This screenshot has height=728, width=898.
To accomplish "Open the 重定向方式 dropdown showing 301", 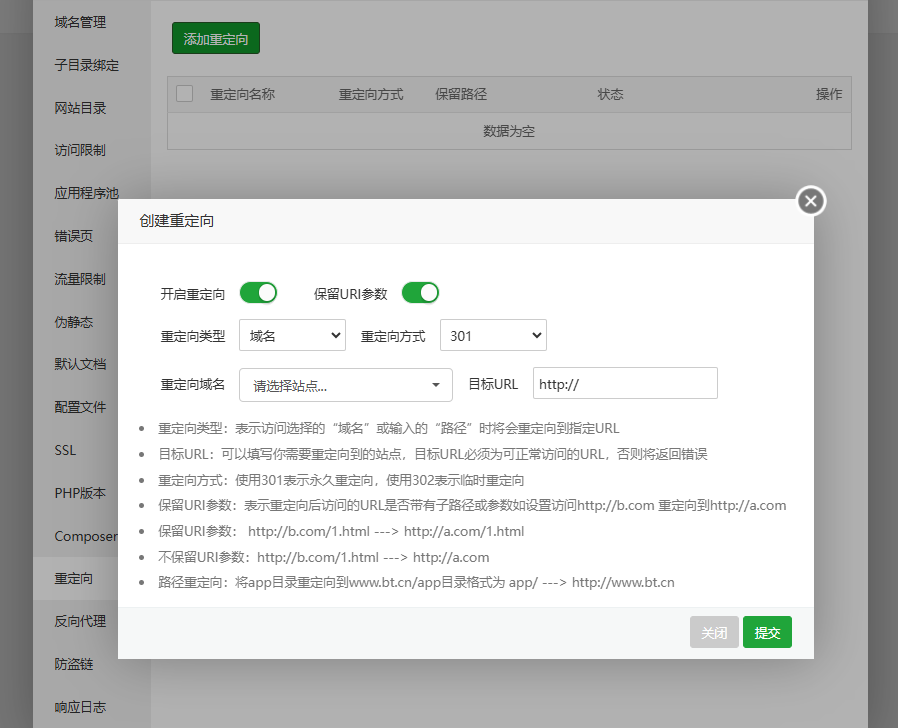I will 493,335.
